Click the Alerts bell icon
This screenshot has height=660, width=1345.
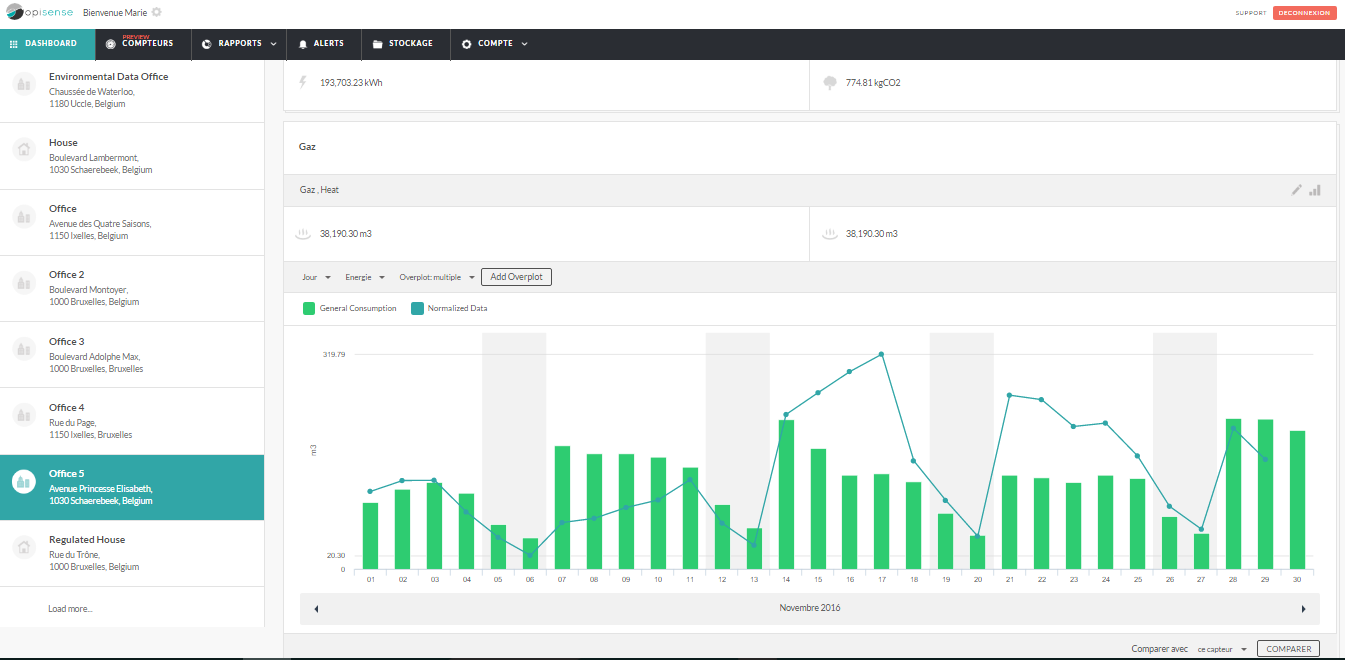[x=303, y=44]
